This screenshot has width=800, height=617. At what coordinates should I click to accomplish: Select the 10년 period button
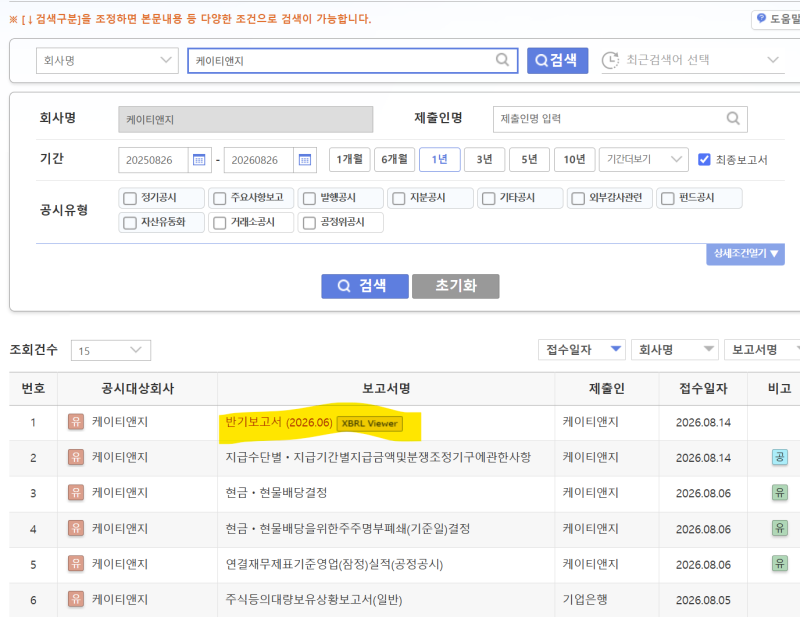574,160
